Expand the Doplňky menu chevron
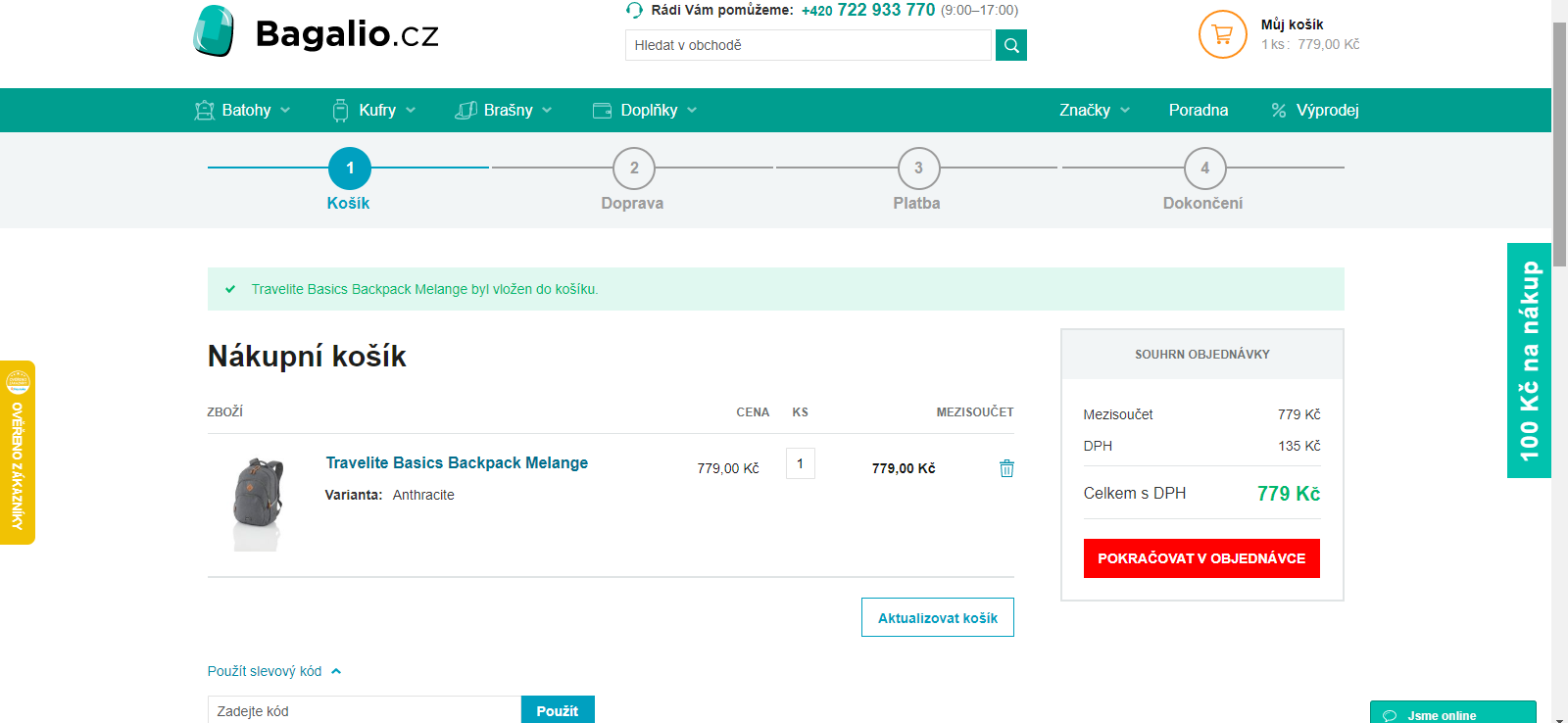 point(692,110)
